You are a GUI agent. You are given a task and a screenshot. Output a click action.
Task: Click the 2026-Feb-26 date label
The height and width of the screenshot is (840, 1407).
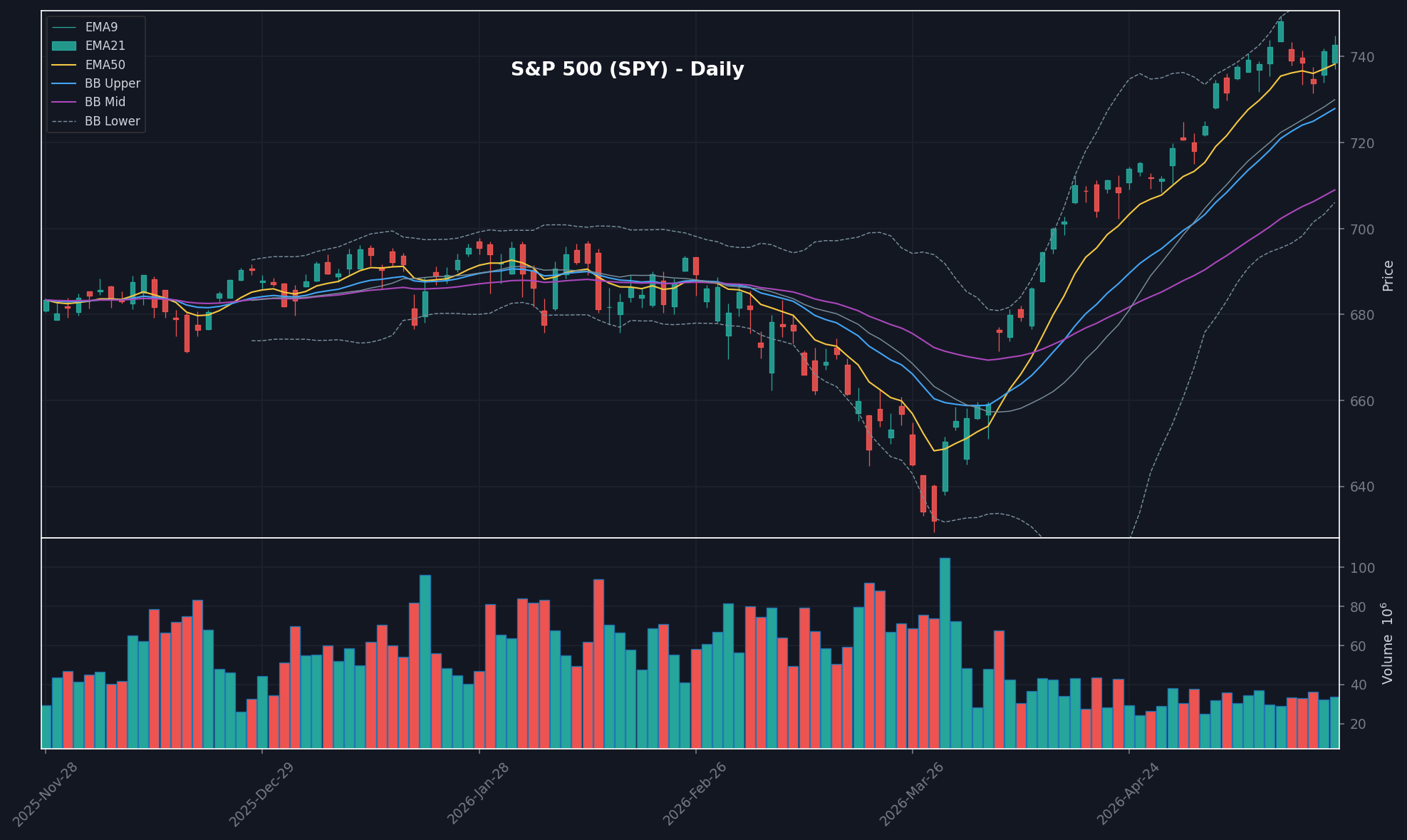coord(695,794)
